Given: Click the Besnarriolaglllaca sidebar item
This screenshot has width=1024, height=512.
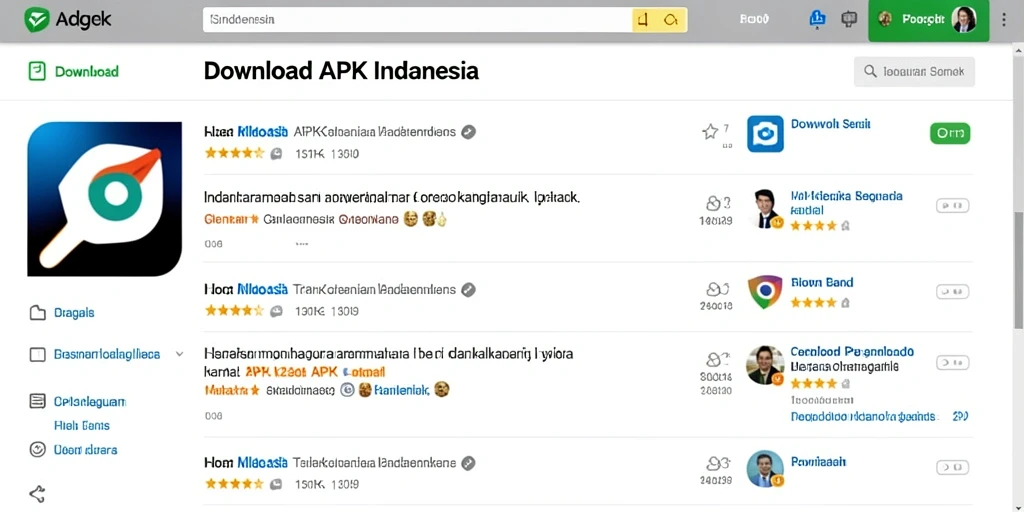Looking at the screenshot, I should coord(106,355).
